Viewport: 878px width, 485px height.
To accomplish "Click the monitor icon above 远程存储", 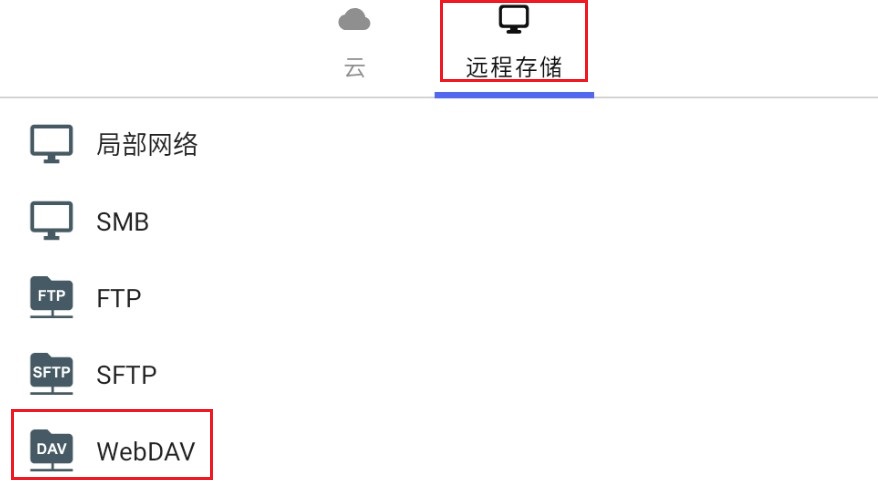I will pos(514,20).
